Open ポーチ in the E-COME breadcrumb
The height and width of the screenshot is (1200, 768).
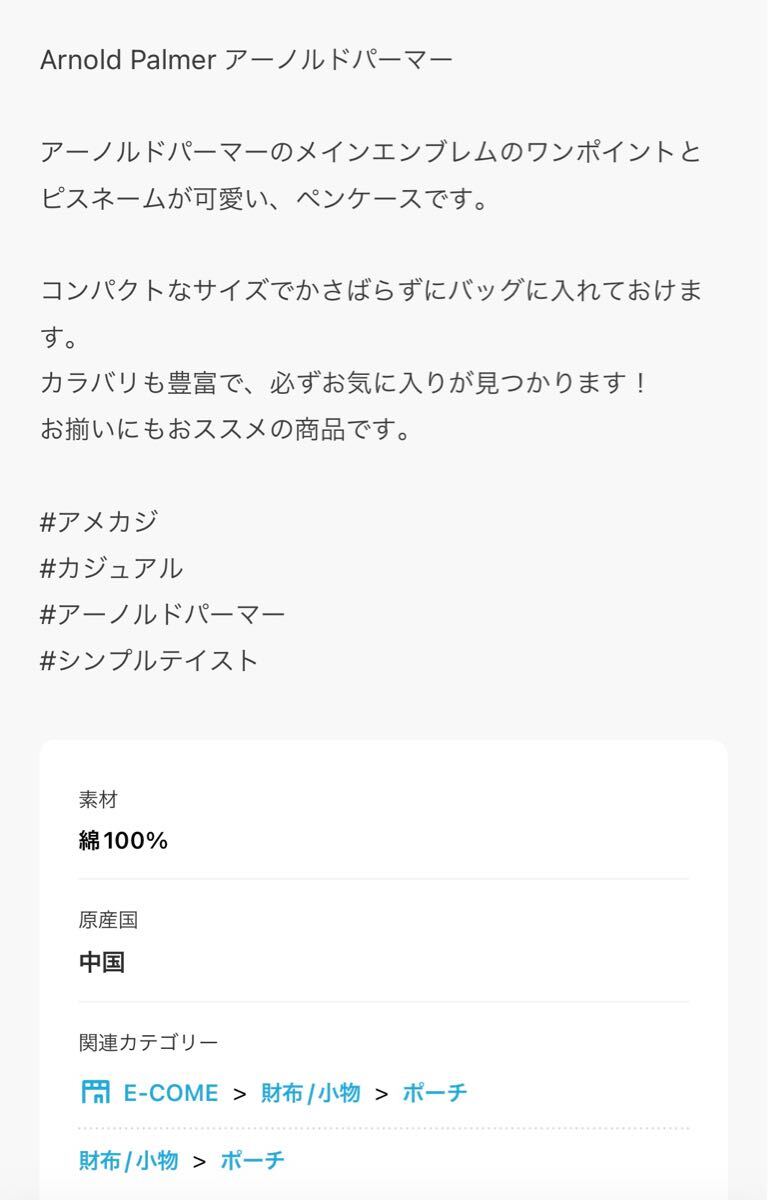[435, 1093]
